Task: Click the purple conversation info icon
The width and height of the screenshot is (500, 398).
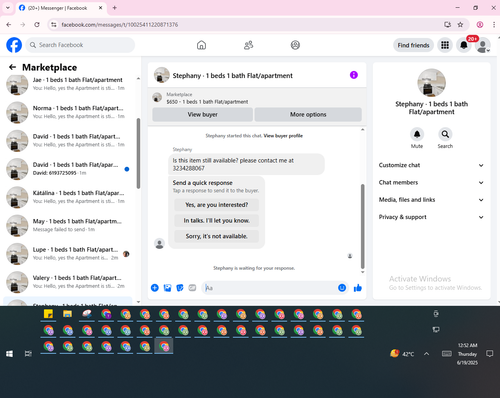Action: pos(354,75)
